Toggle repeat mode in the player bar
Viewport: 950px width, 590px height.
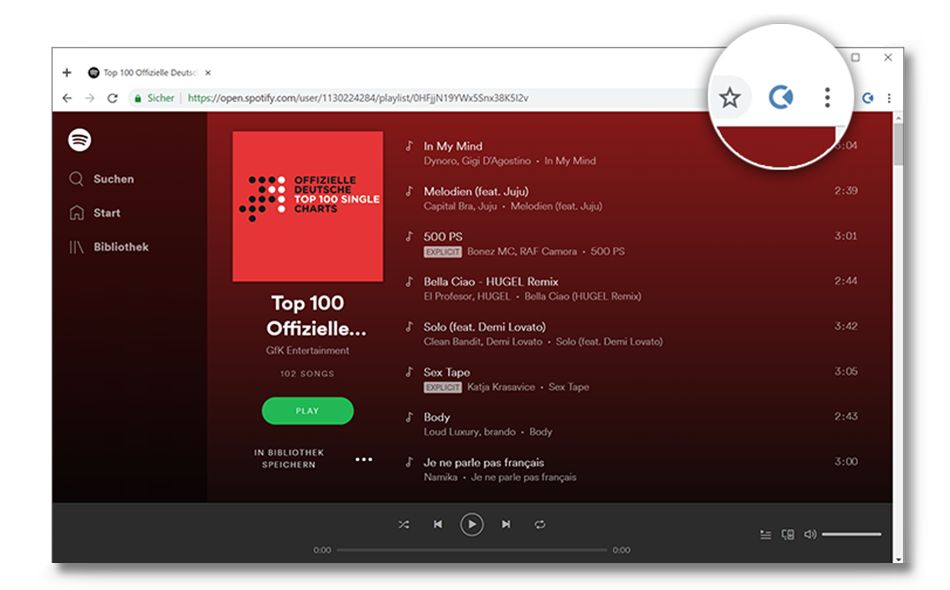[540, 524]
